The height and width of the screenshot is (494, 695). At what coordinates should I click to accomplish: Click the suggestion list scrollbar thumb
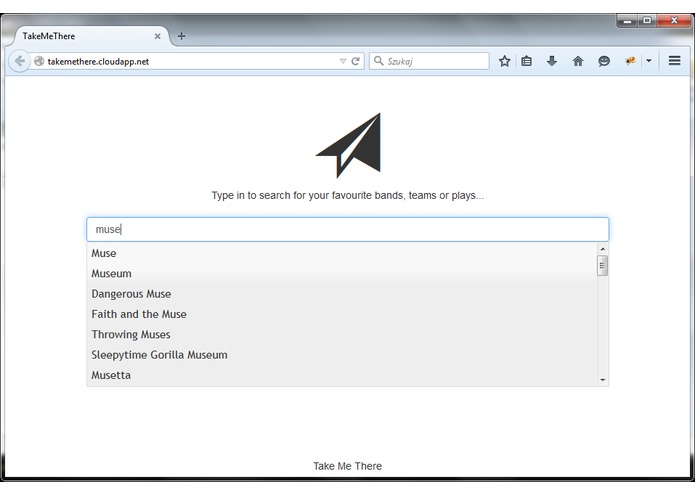[602, 266]
